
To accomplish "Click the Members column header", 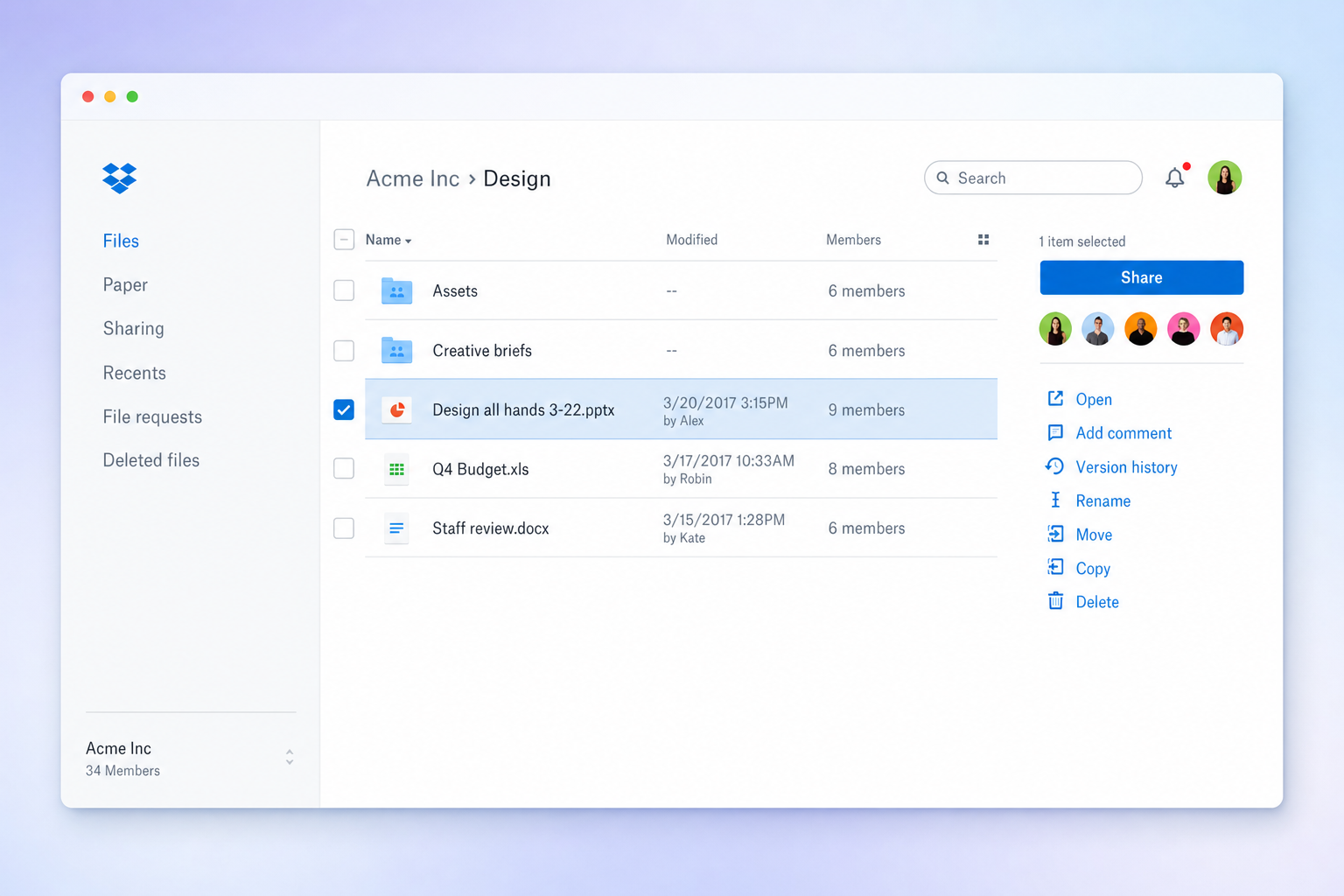I will click(853, 240).
